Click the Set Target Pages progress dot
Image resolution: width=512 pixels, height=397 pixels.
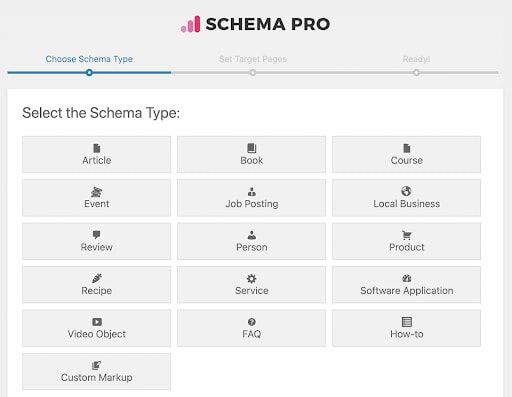pos(253,72)
